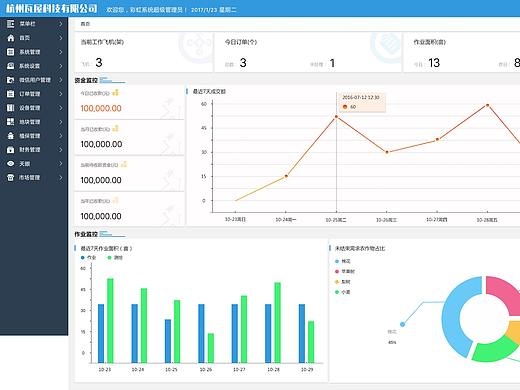Click the blue bar for 10-25
The width and height of the screenshot is (520, 390).
(x=168, y=341)
